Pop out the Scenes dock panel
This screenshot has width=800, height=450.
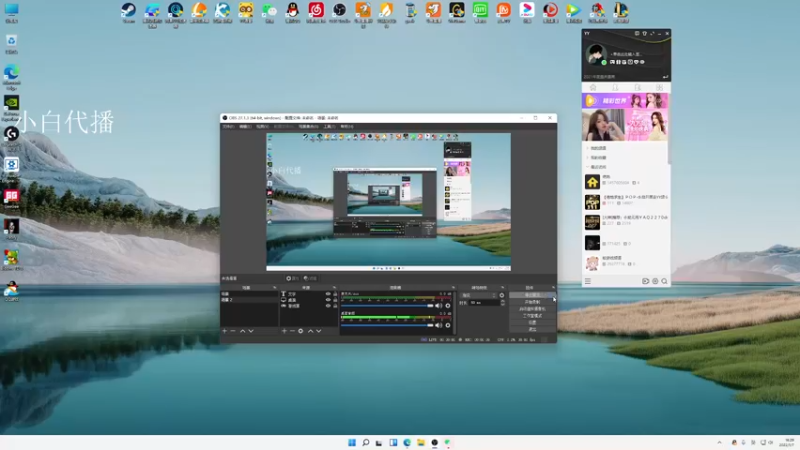point(274,288)
